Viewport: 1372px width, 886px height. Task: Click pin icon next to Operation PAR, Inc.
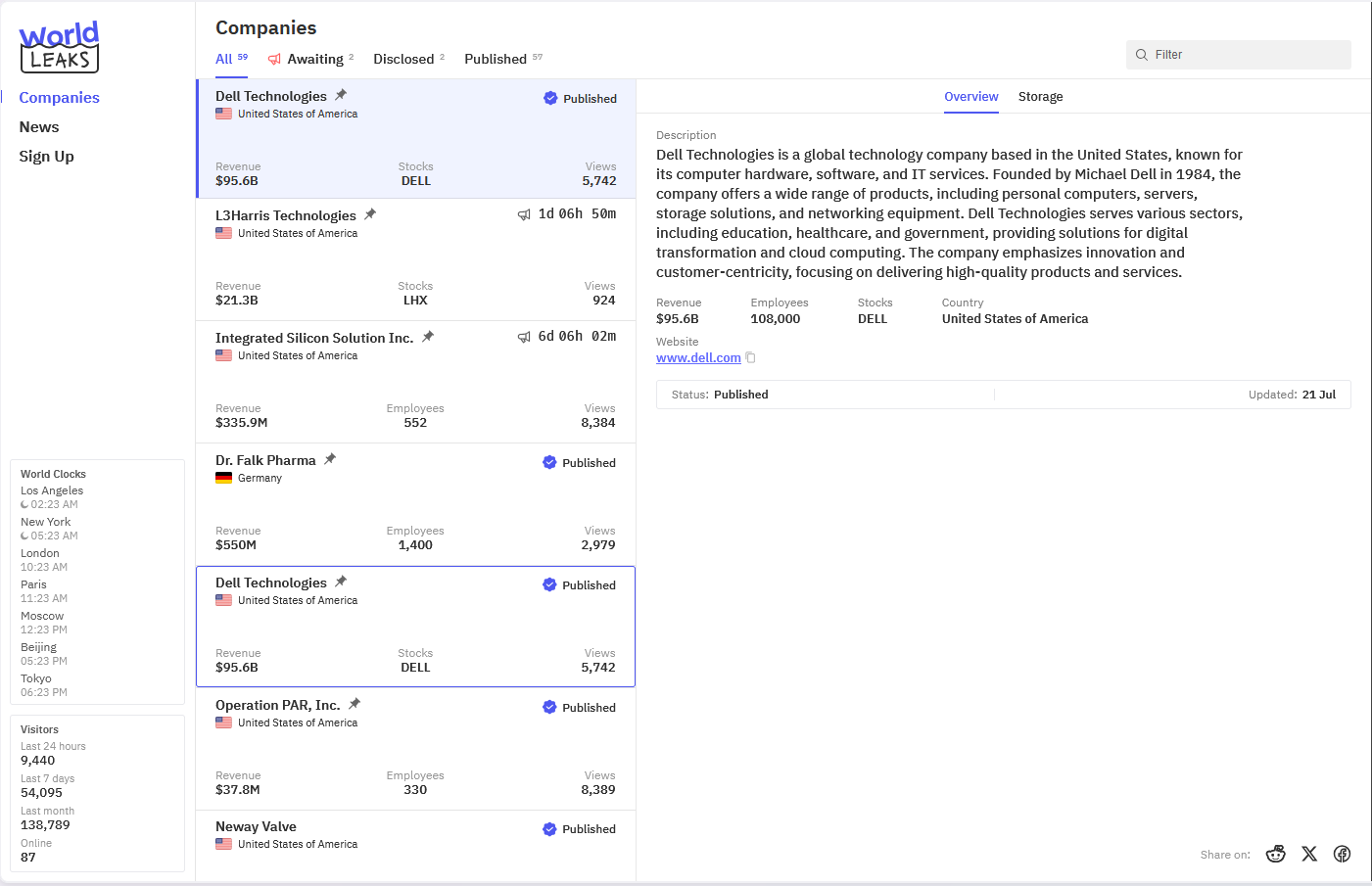pos(355,704)
